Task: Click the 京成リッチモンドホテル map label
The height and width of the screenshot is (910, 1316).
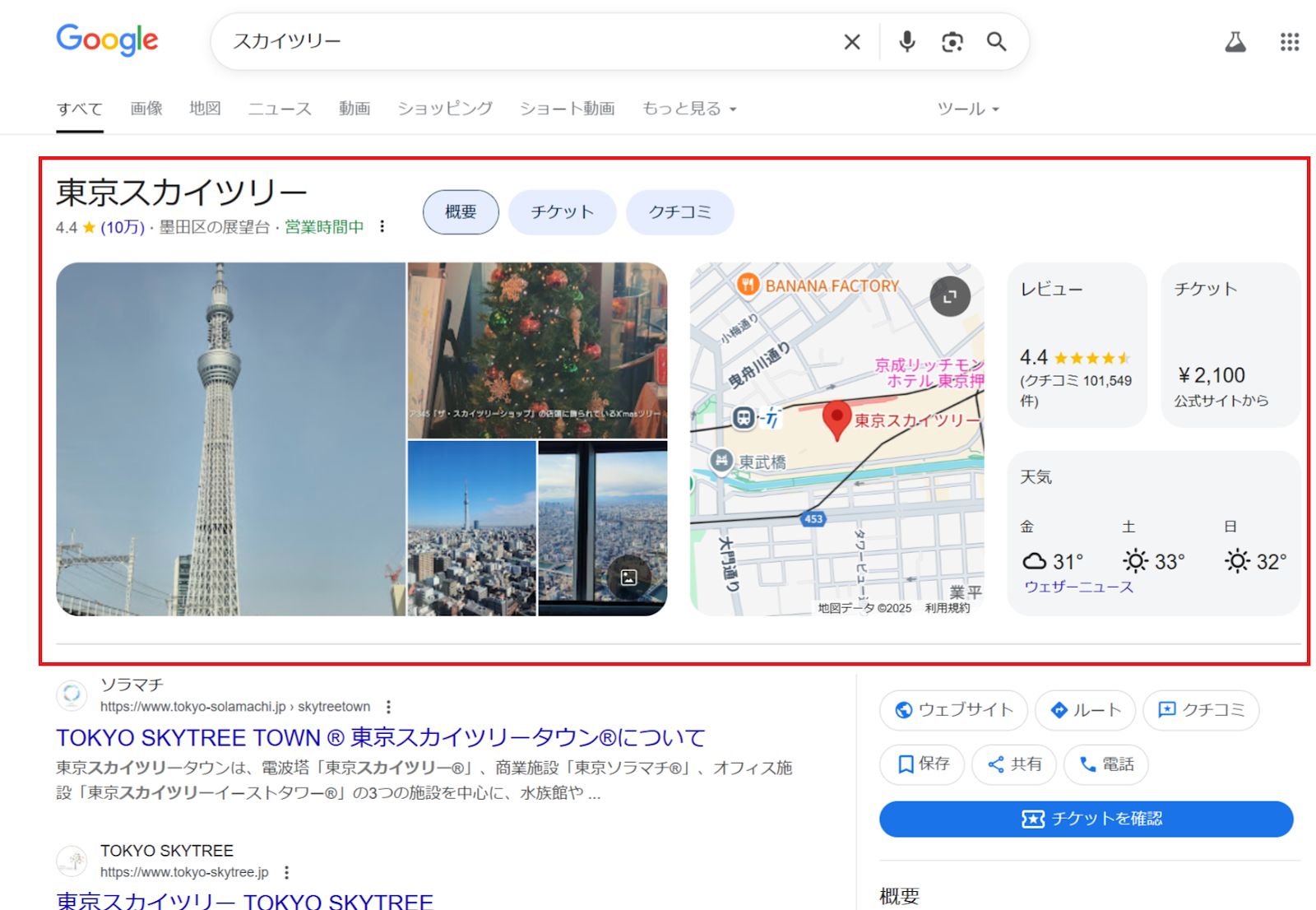Action: click(929, 373)
